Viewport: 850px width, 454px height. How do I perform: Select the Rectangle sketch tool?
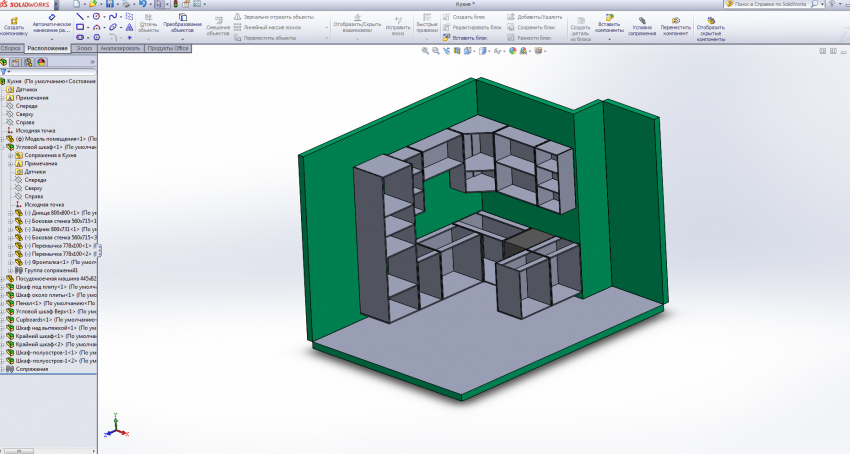(80, 27)
